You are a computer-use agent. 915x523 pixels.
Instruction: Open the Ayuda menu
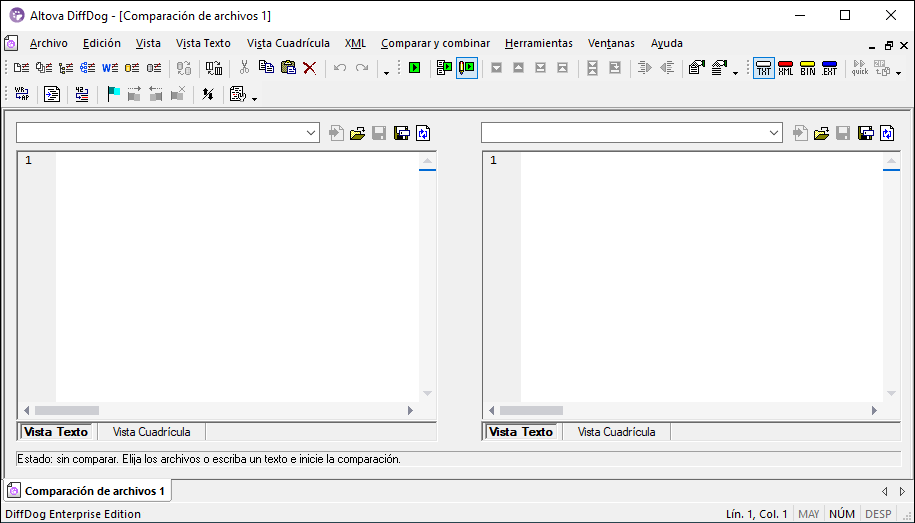tap(666, 43)
